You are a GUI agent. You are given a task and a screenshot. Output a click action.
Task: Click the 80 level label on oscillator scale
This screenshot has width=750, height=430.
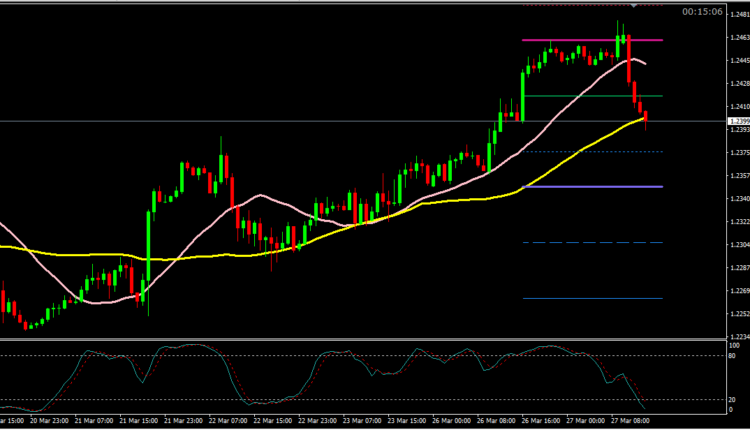pos(732,355)
